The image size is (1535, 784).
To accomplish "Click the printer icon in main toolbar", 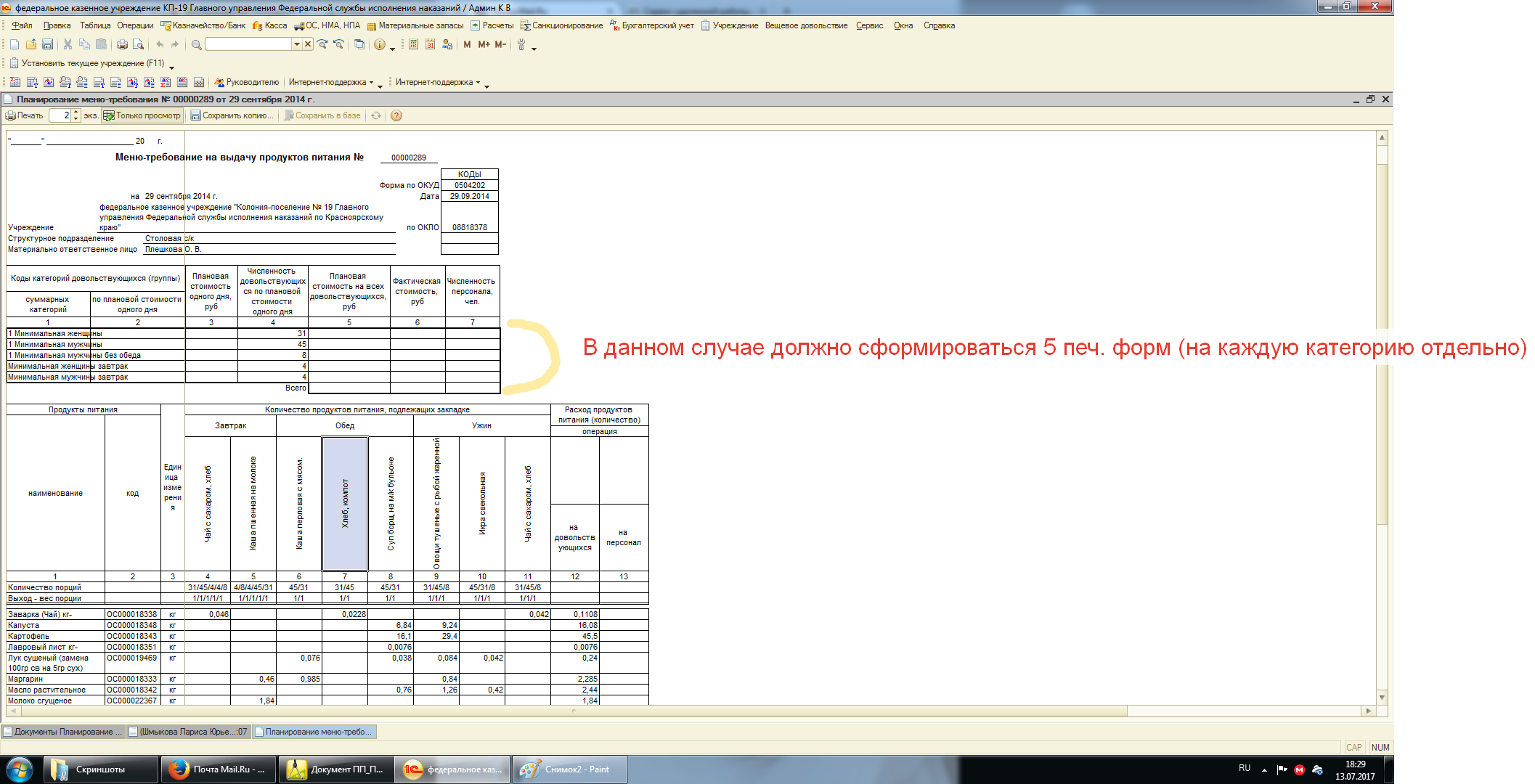I will [x=122, y=44].
